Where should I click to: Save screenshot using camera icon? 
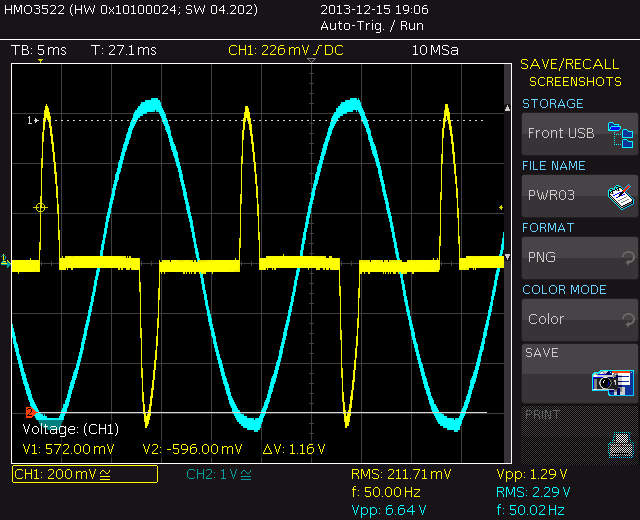pyautogui.click(x=613, y=382)
